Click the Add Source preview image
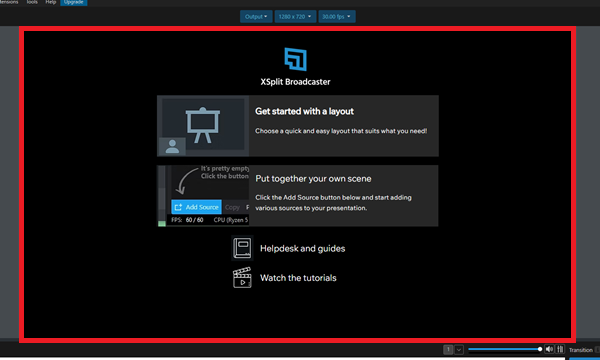Screen dimensions: 600x360 pos(203,195)
